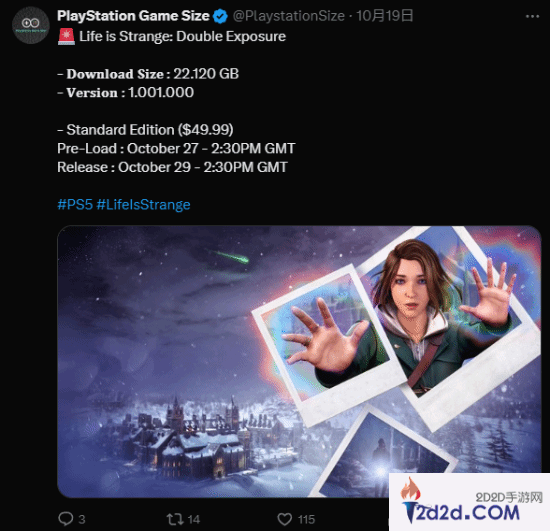
Task: Open the tweet via the 10月19日 date
Action: tap(384, 16)
